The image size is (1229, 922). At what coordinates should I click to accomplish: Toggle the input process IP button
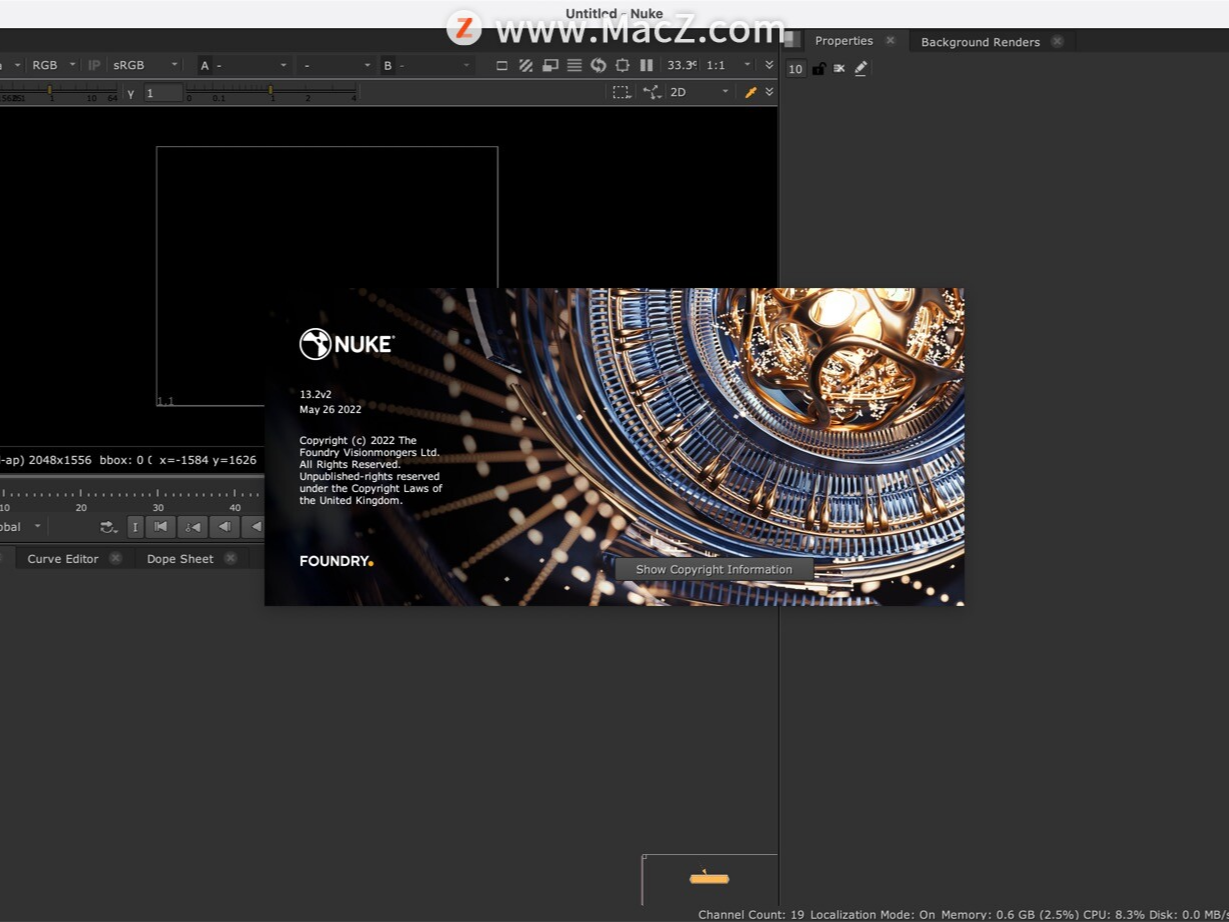point(93,65)
